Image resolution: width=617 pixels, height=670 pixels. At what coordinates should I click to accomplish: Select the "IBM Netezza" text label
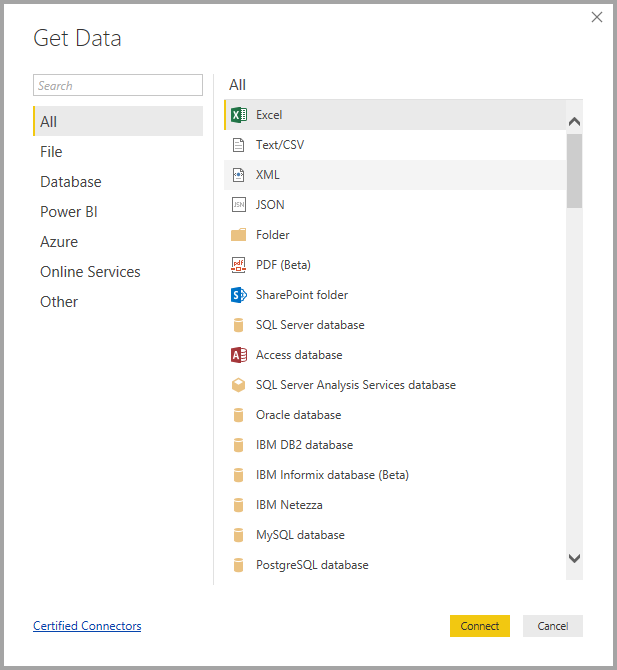coord(289,505)
